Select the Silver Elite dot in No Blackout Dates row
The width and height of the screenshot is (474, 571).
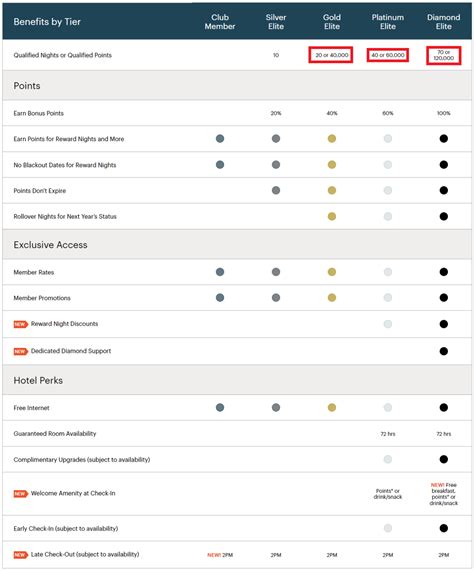[276, 165]
